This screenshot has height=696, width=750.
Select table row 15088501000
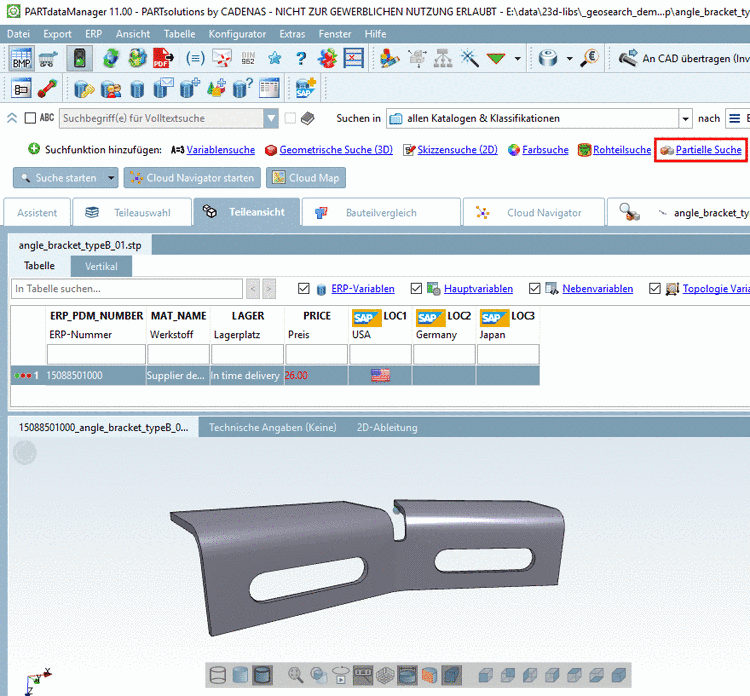pos(275,376)
